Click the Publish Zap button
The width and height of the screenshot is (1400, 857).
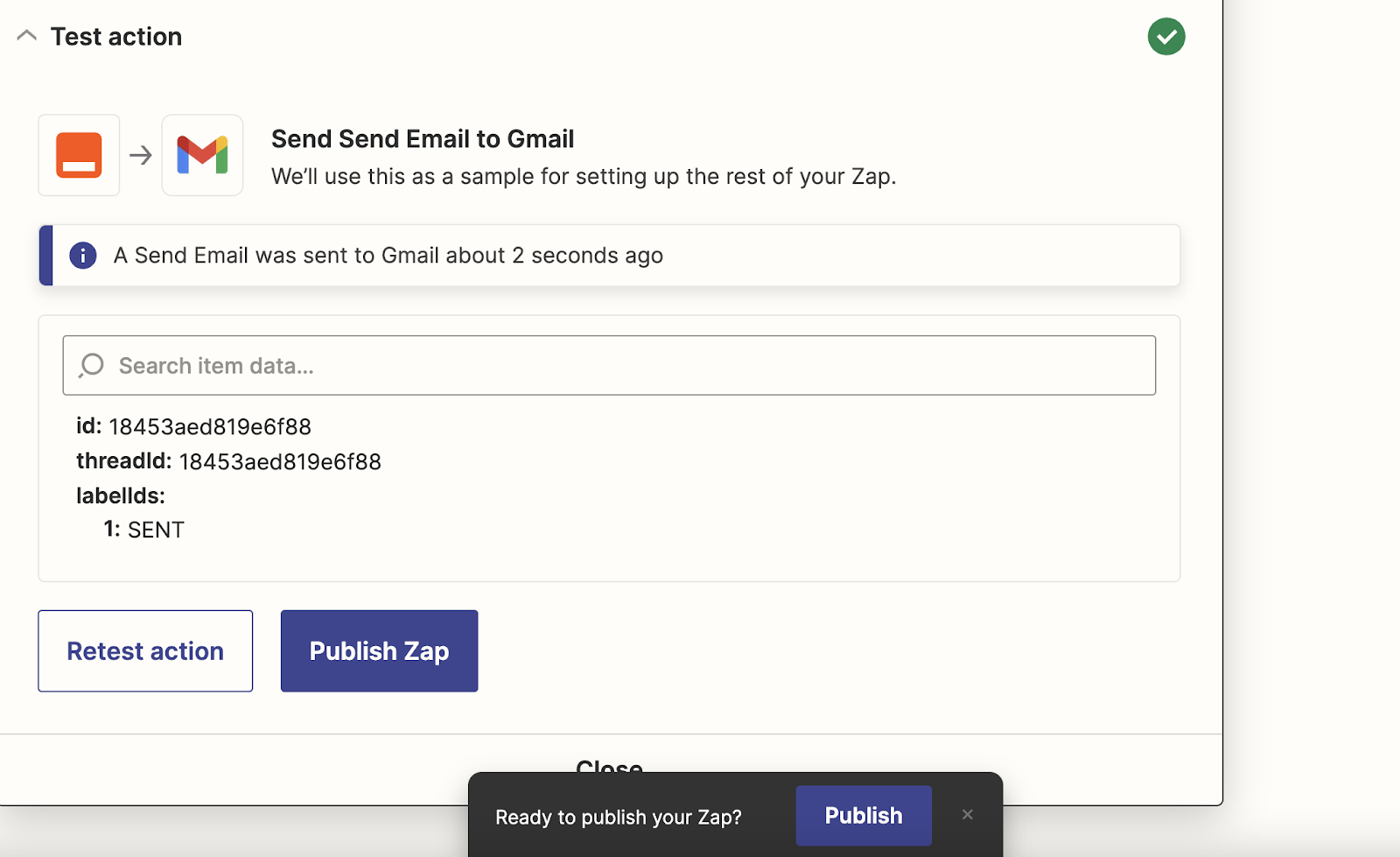(x=379, y=651)
